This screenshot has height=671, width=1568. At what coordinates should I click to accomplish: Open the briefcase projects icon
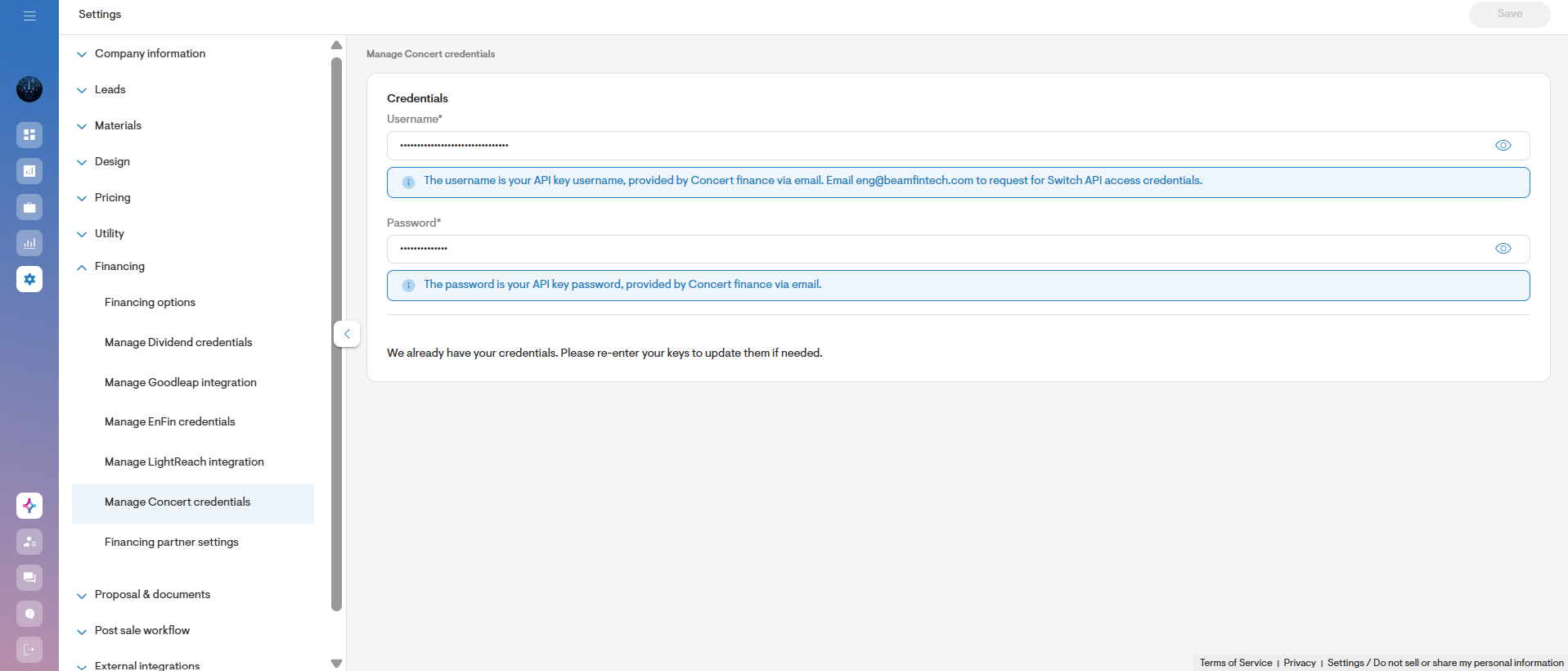(x=29, y=207)
